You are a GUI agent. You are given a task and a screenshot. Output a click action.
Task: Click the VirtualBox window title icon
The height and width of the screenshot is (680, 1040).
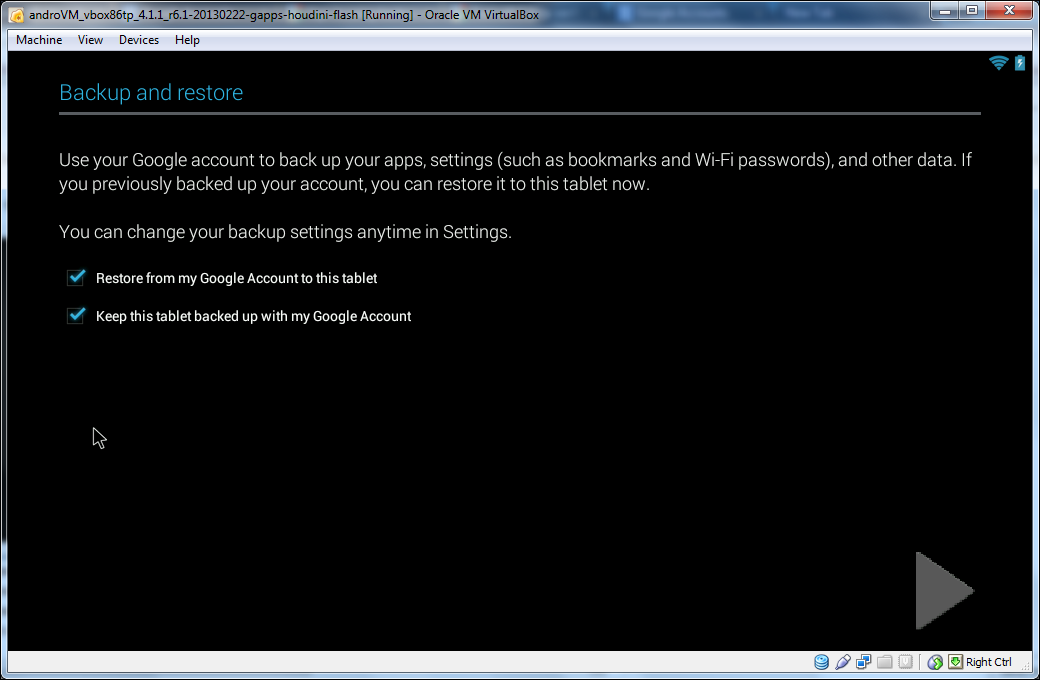pos(17,15)
